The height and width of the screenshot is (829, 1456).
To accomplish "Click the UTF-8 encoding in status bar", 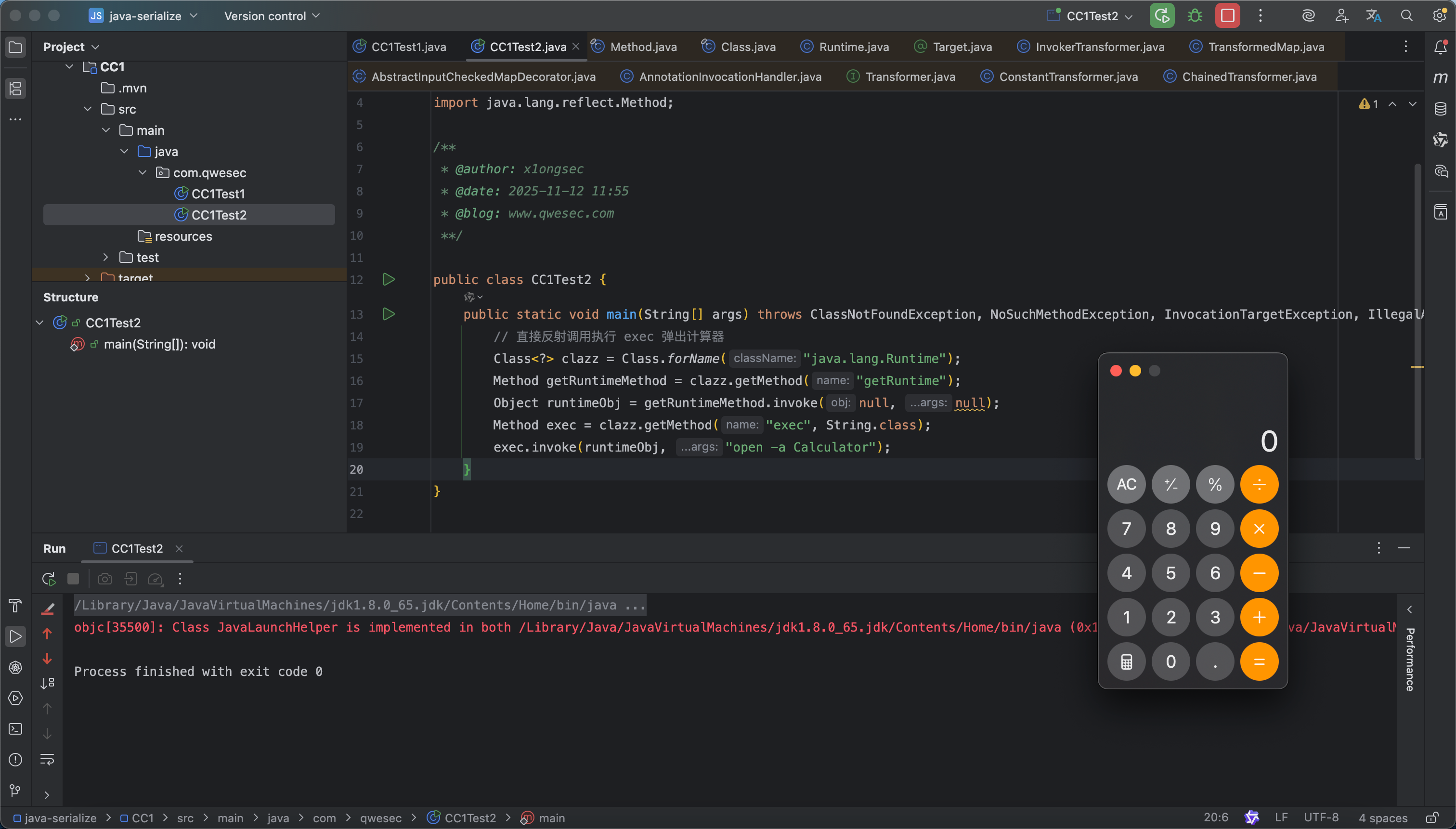I will pyautogui.click(x=1321, y=817).
